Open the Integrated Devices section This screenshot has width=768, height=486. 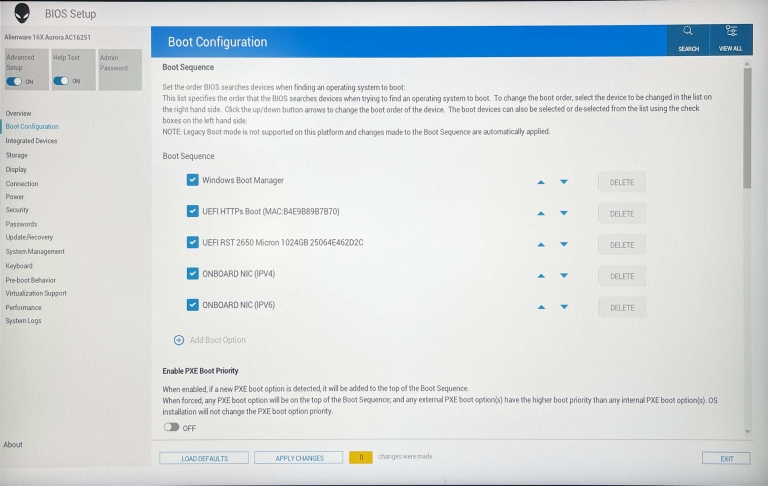(31, 141)
